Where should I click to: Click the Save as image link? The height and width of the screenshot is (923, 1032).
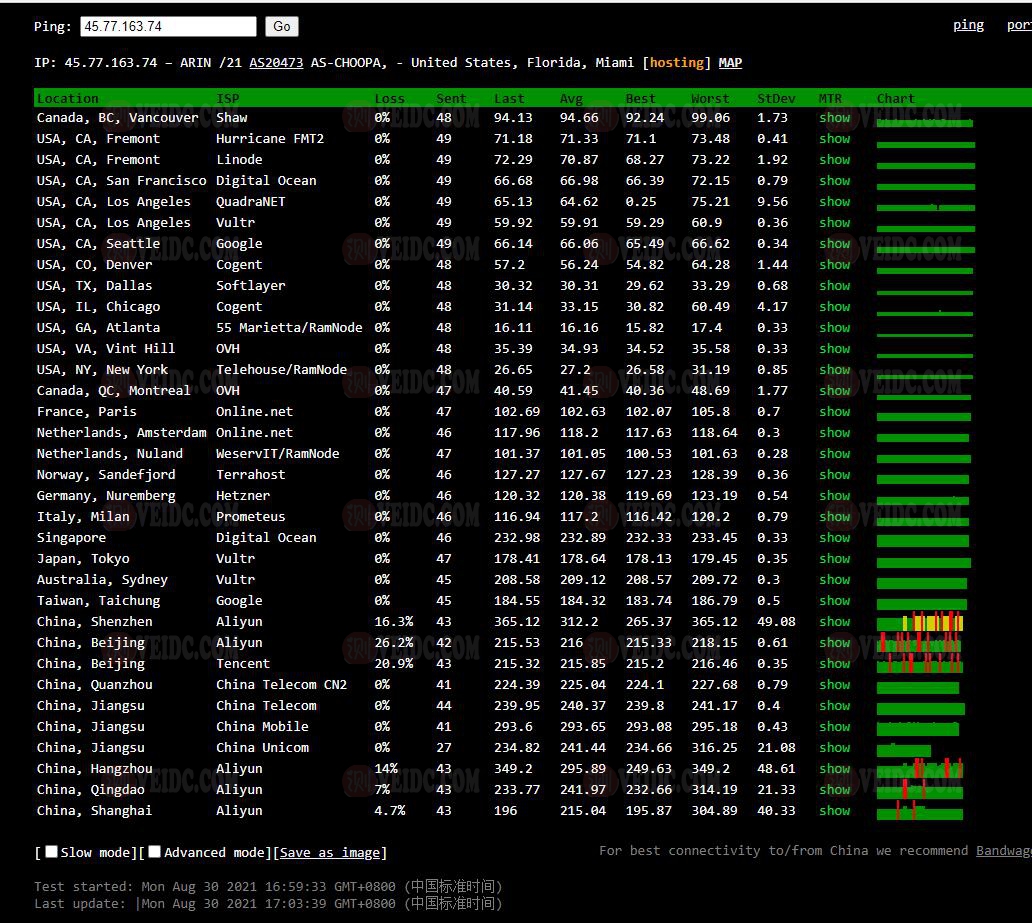tap(329, 853)
